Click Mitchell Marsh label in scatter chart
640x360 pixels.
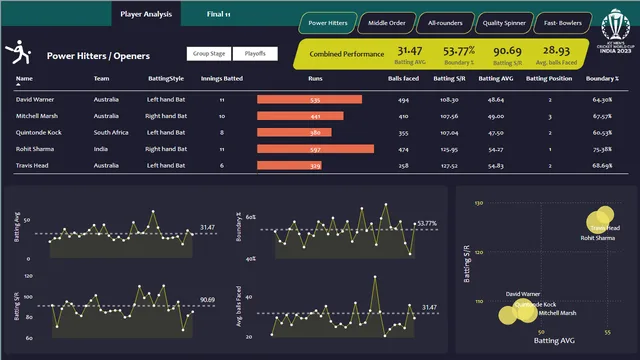(557, 313)
